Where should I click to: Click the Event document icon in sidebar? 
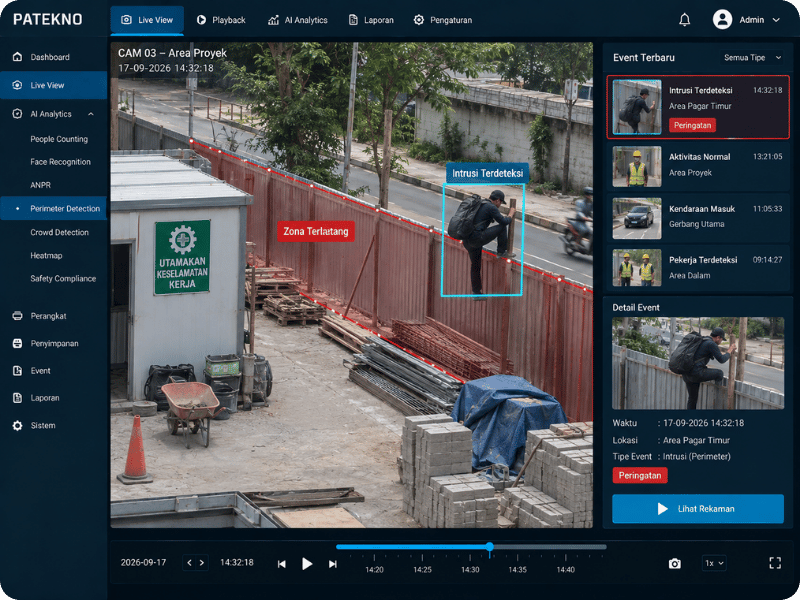pyautogui.click(x=17, y=371)
